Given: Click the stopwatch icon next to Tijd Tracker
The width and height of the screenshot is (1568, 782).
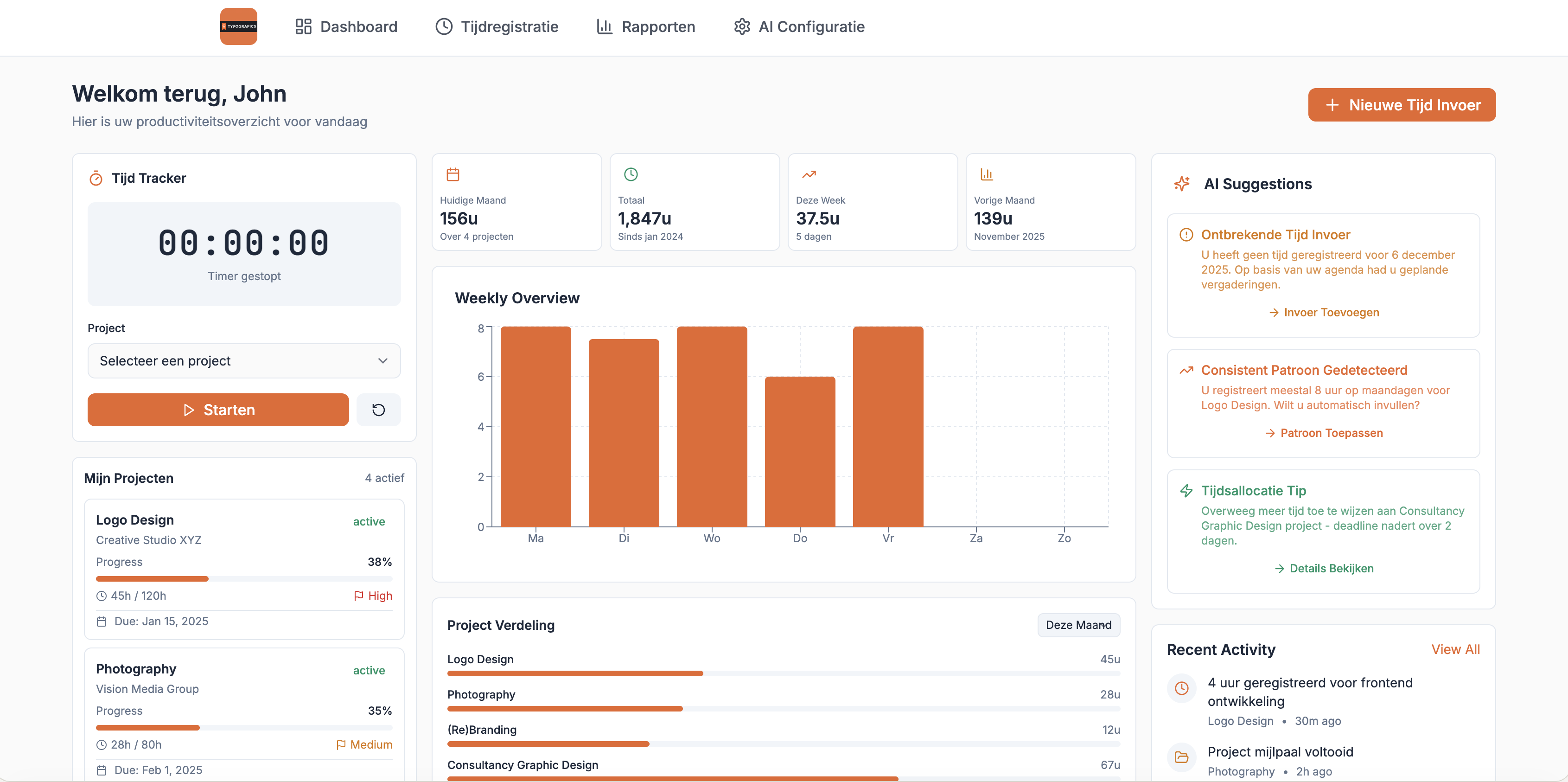Looking at the screenshot, I should pyautogui.click(x=96, y=179).
